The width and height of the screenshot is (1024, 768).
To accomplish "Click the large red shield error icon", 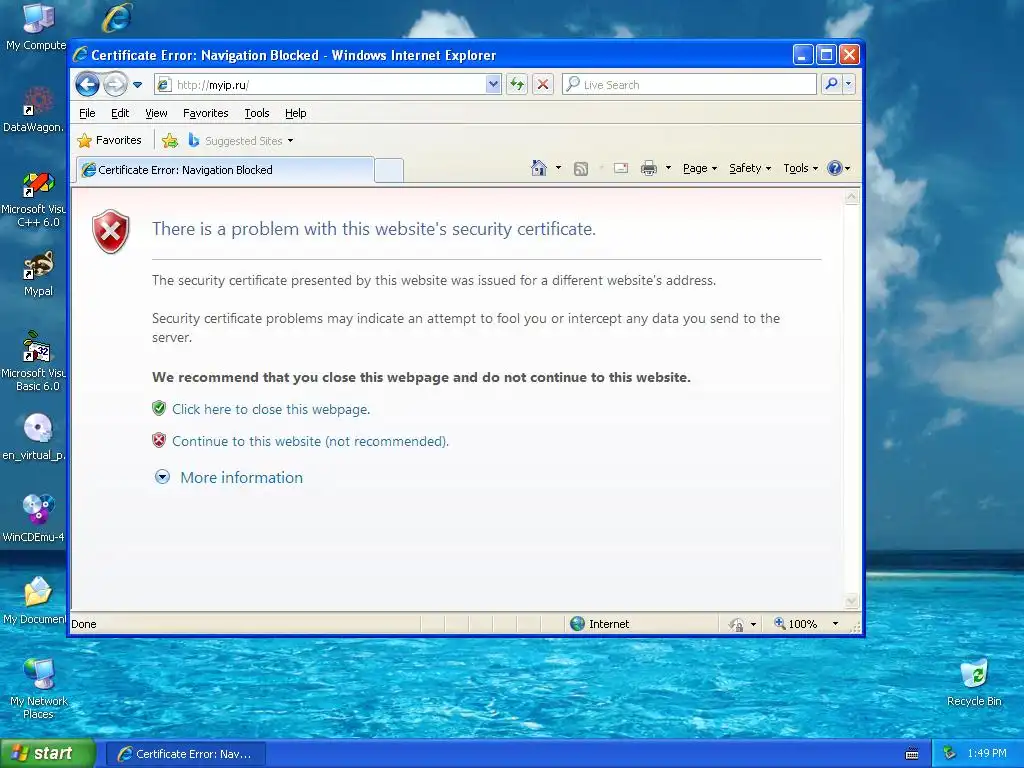I will [111, 231].
